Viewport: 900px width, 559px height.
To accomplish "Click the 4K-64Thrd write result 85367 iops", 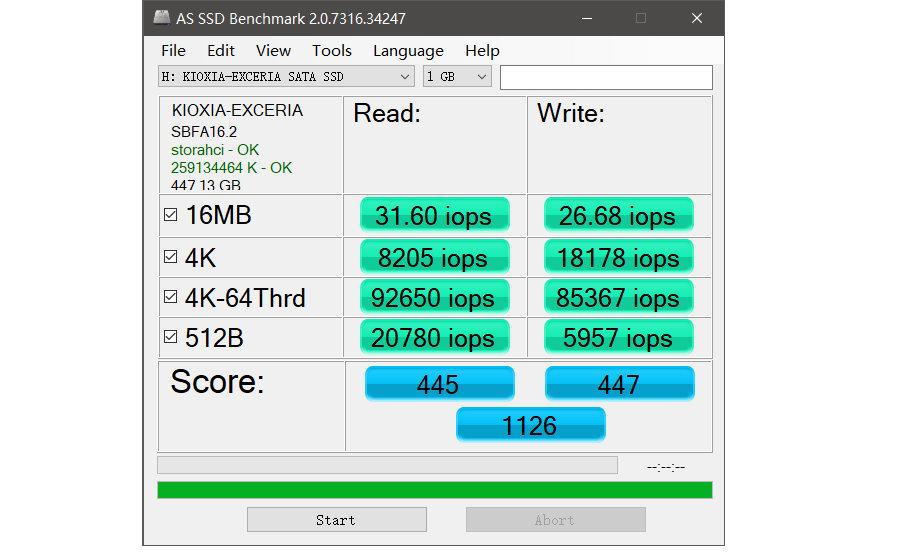I will pyautogui.click(x=619, y=297).
